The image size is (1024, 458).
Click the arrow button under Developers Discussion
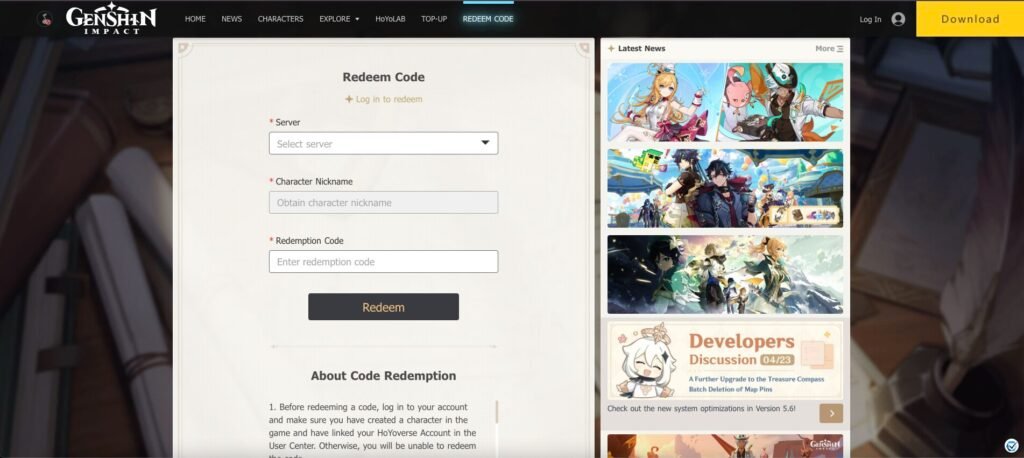[x=831, y=413]
